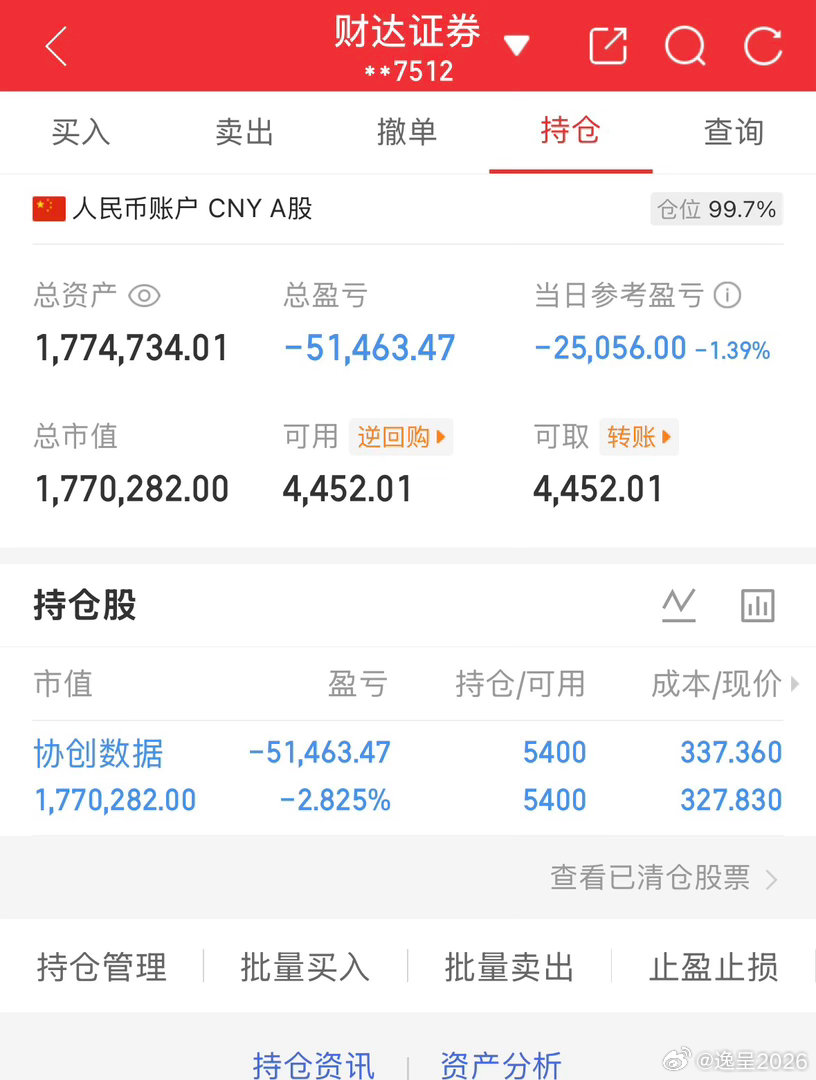
Task: Open the 逆回购 button
Action: click(x=401, y=437)
